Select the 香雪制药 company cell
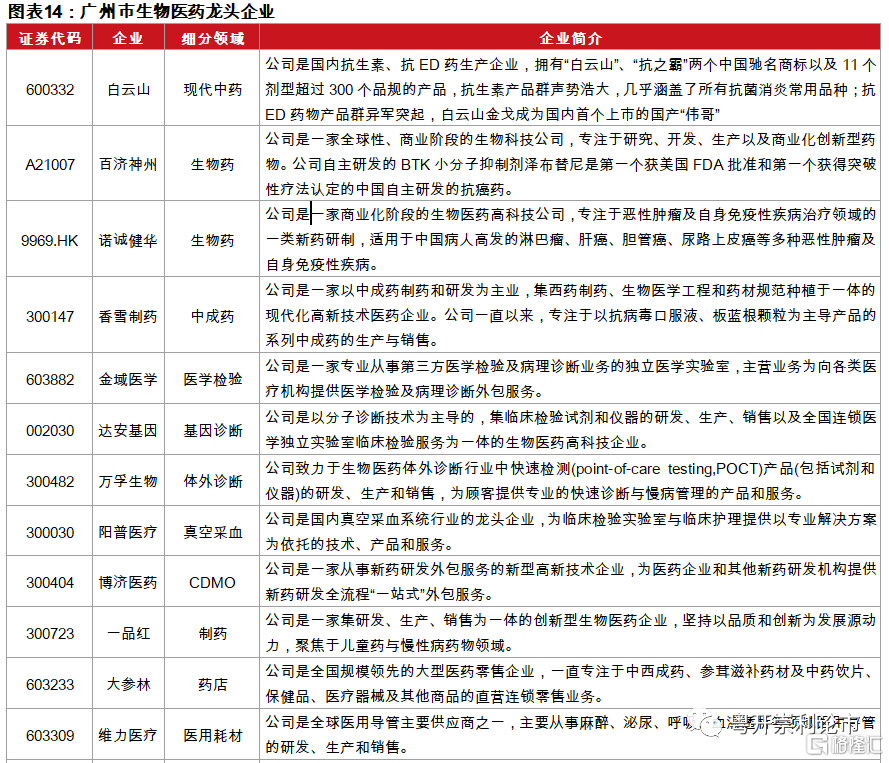 [x=128, y=316]
